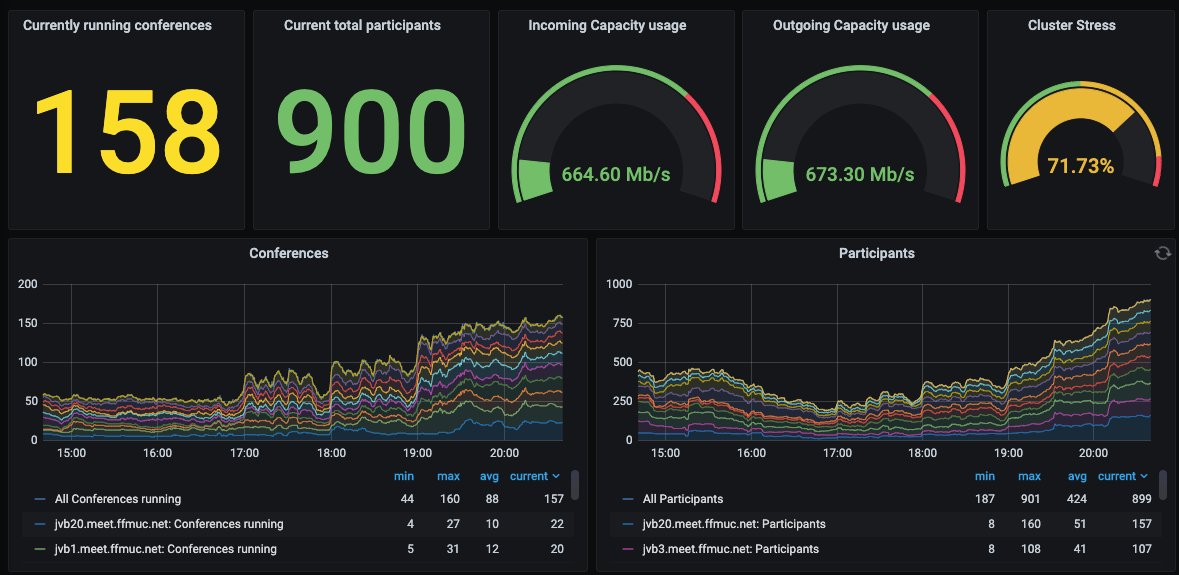Click the Participants panel refresh icon

pyautogui.click(x=1162, y=253)
